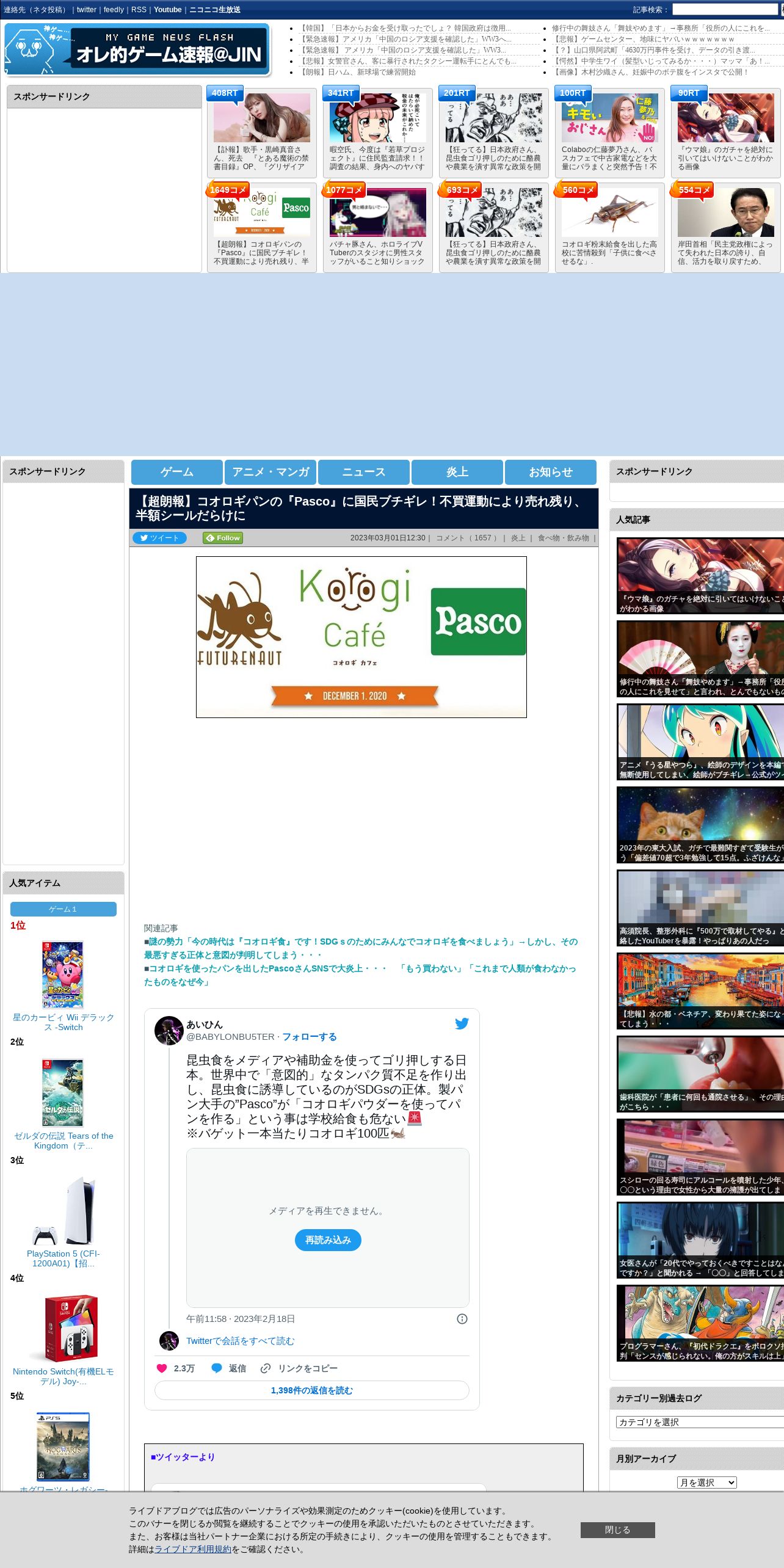Click the ツイート button under article title
Screen dimensions: 784x1568
[x=159, y=538]
